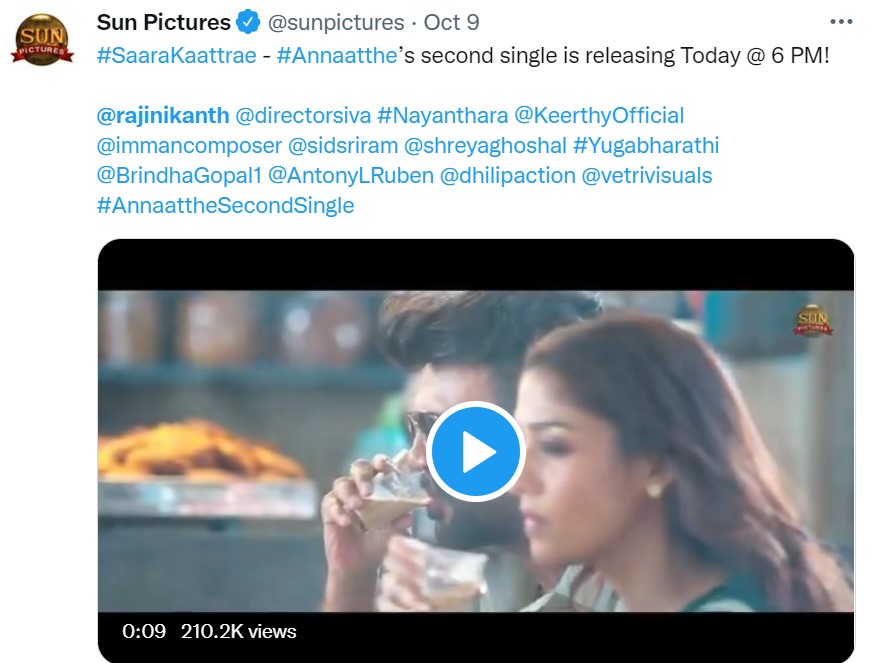Play the tweet video
This screenshot has height=663, width=874.
tap(475, 452)
